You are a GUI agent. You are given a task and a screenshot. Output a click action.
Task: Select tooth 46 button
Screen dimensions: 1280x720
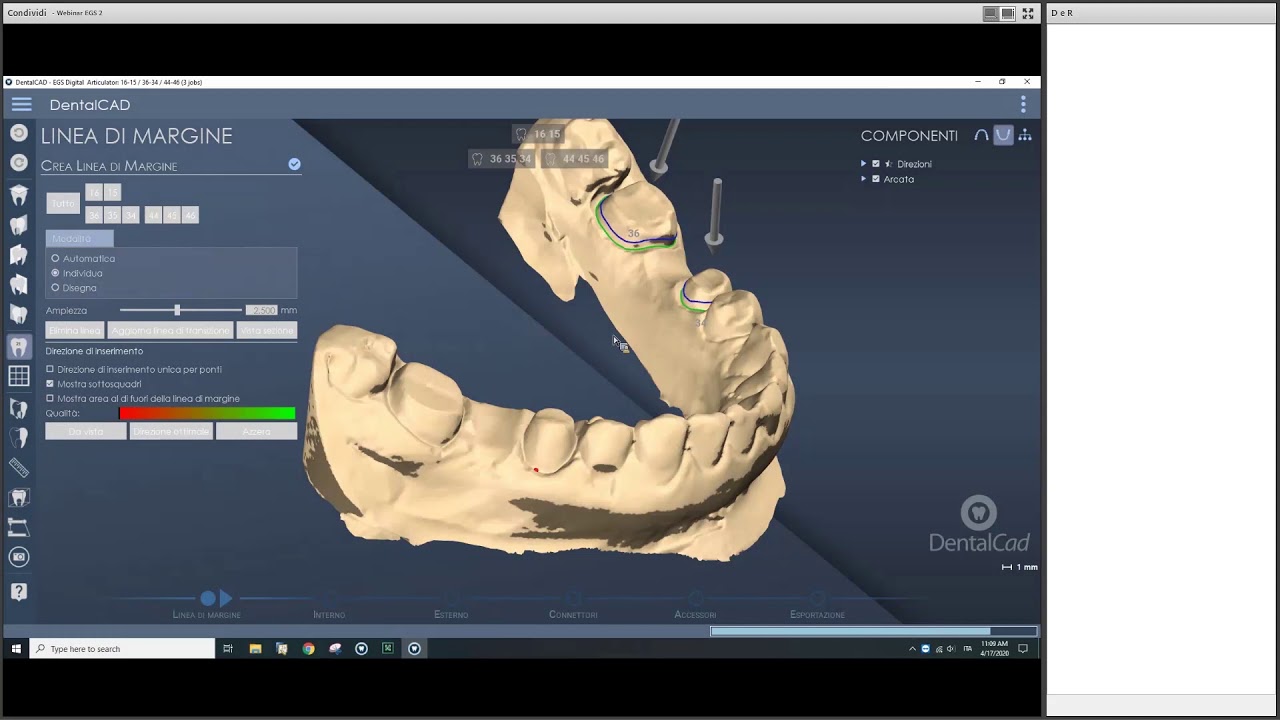click(x=190, y=215)
